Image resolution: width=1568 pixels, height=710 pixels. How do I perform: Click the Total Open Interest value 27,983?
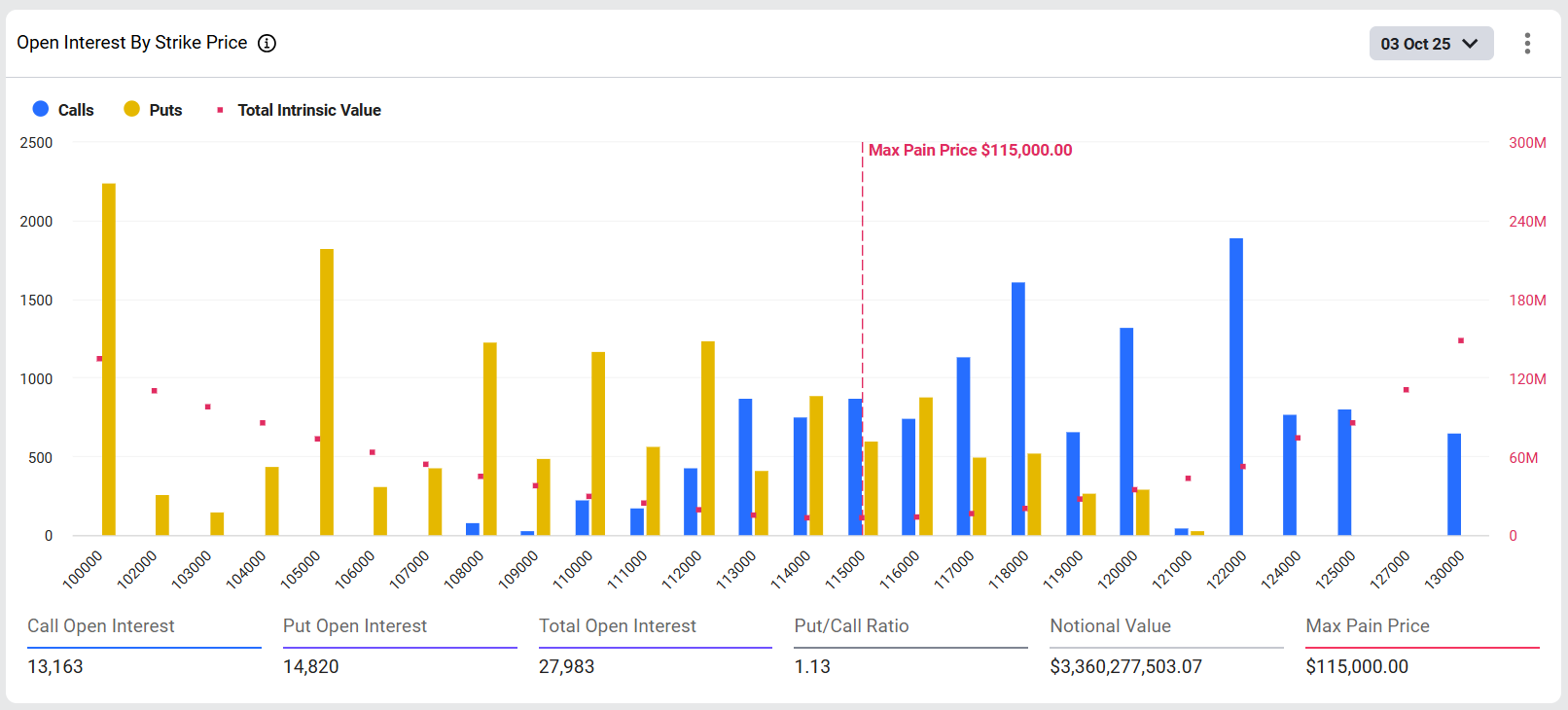coord(566,666)
